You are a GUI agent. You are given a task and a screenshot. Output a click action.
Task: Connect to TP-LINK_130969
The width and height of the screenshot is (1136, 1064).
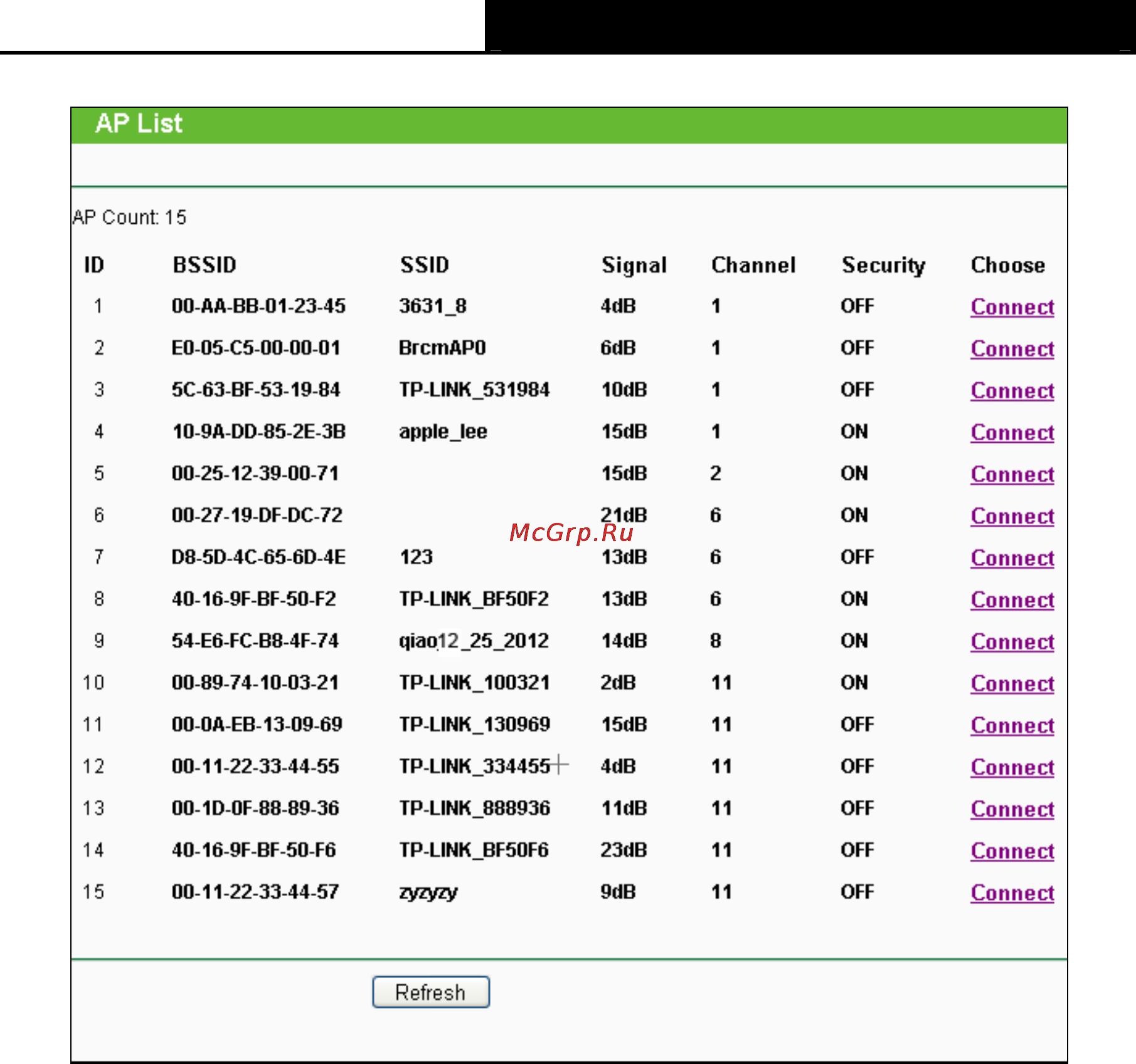point(1012,726)
